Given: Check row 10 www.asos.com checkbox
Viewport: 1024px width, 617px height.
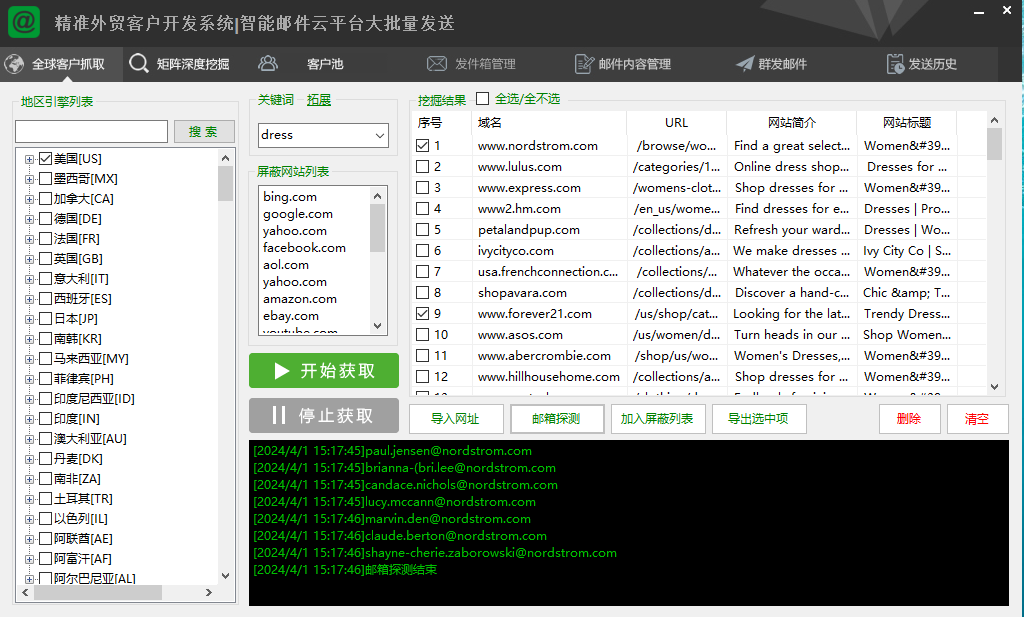Looking at the screenshot, I should point(423,334).
